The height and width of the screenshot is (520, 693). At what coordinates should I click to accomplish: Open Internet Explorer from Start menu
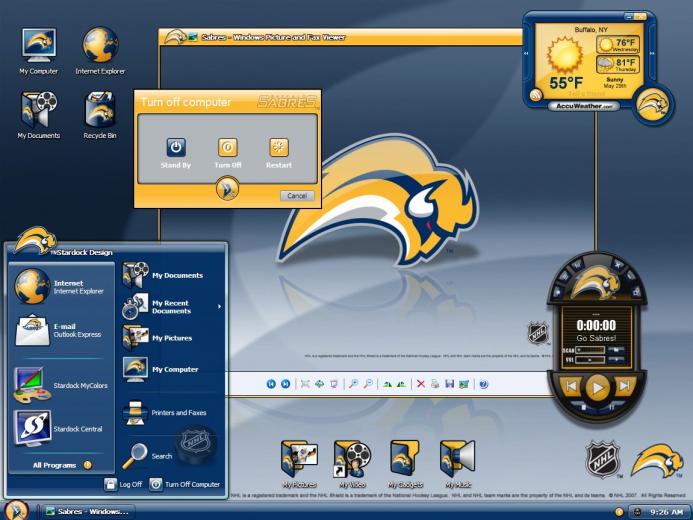60,287
